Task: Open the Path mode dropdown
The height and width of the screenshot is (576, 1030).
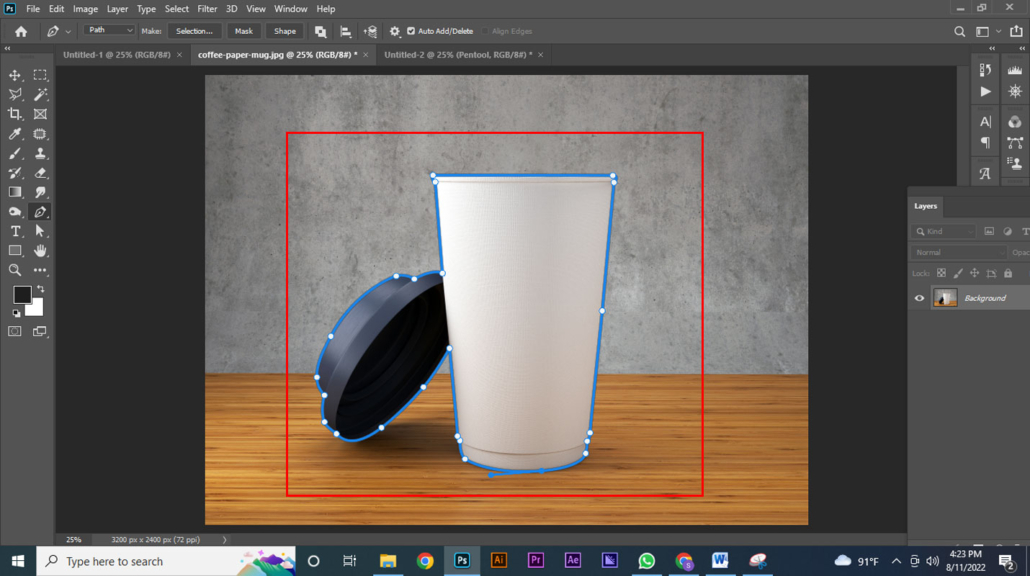Action: point(108,31)
